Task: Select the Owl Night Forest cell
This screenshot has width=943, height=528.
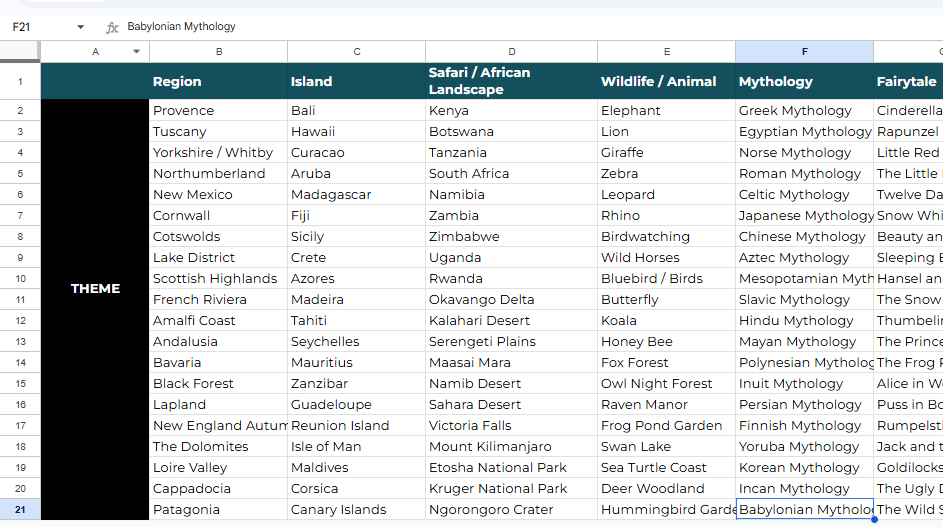Action: [x=666, y=384]
